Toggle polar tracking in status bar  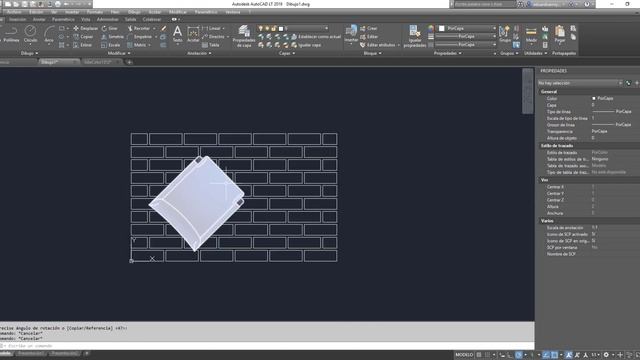pyautogui.click(x=518, y=355)
